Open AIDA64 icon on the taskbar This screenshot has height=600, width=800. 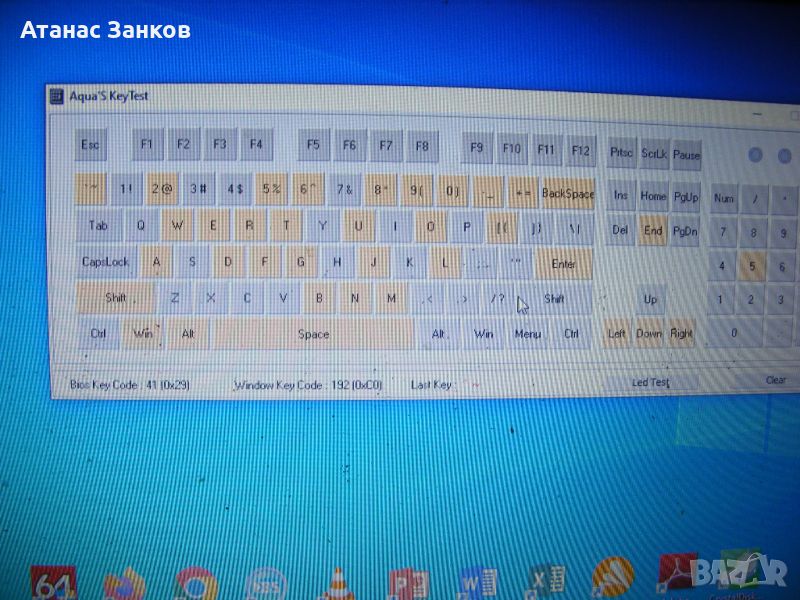click(x=54, y=583)
